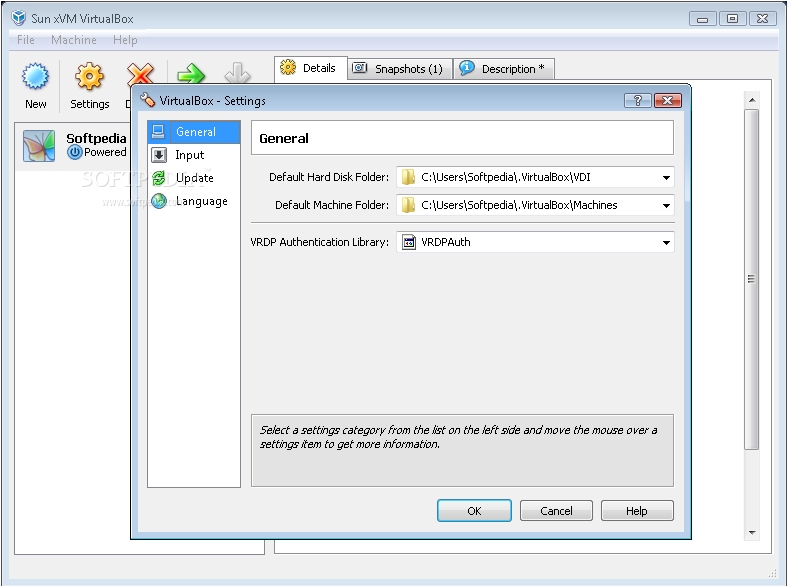The height and width of the screenshot is (586, 787).
Task: Click the New label under the toolbar icon
Action: [x=35, y=104]
